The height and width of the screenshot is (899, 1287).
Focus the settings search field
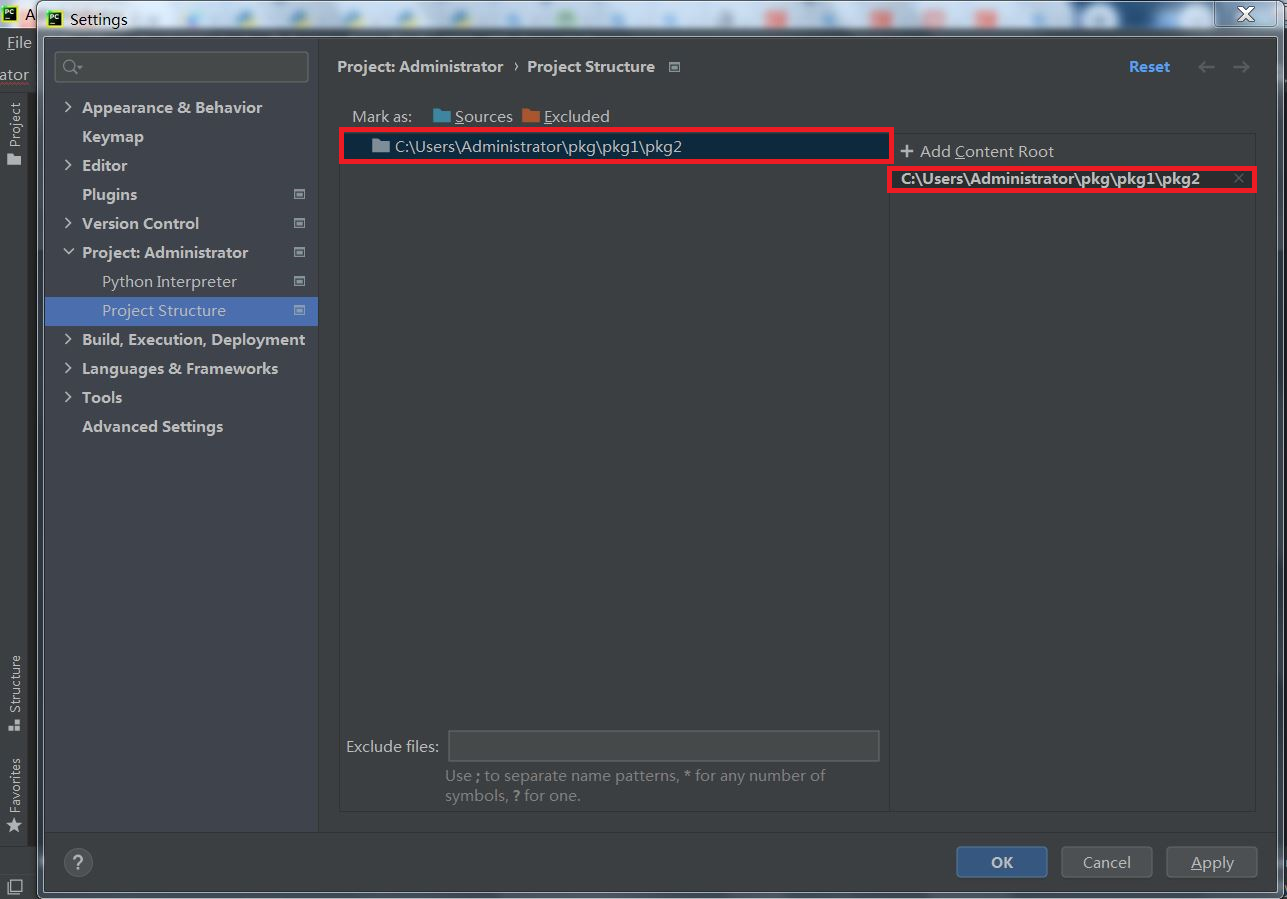[181, 67]
